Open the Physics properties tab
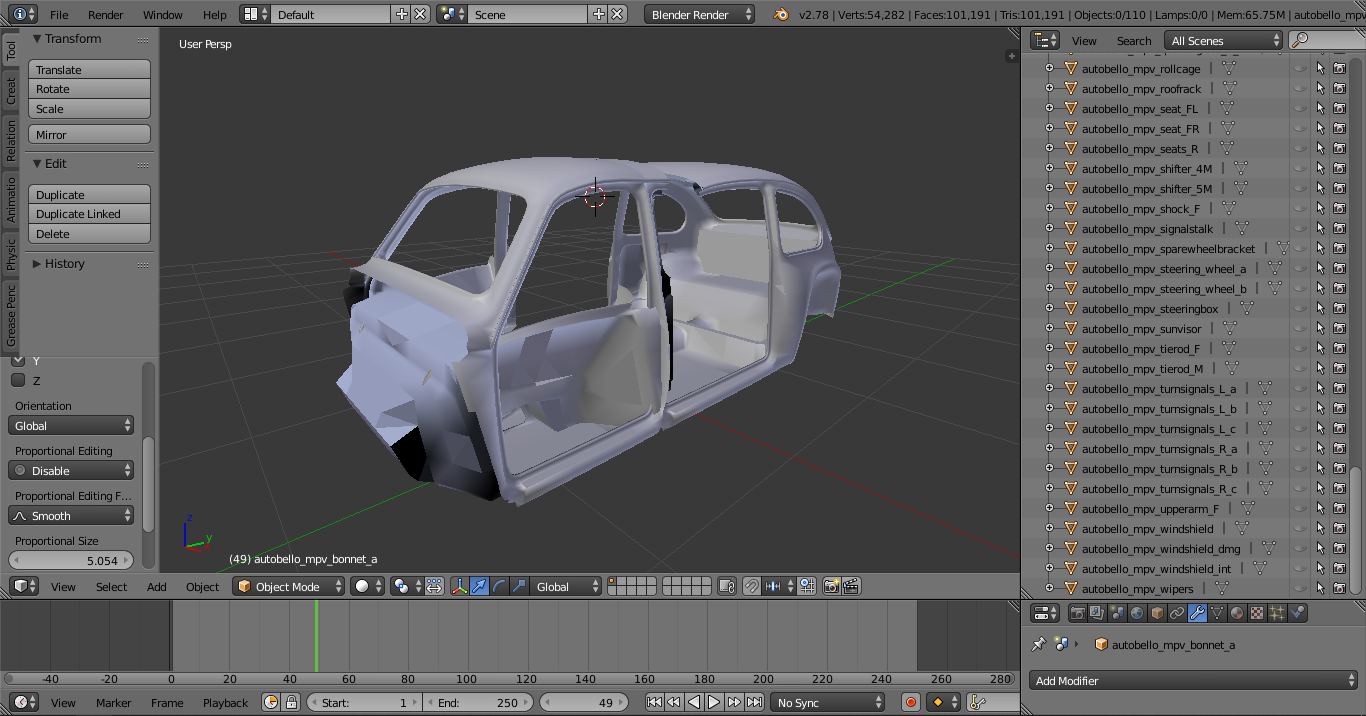This screenshot has height=716, width=1366. tap(1297, 613)
